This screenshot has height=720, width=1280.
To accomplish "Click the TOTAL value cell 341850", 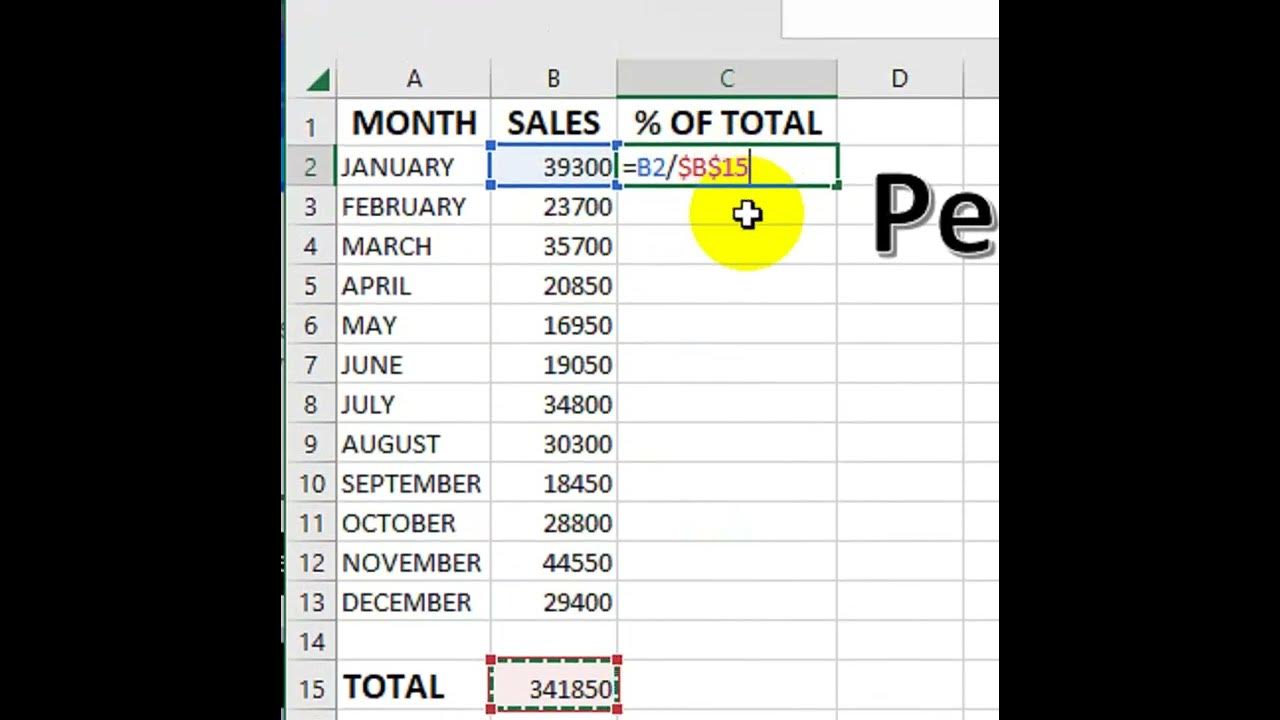I will pyautogui.click(x=554, y=688).
